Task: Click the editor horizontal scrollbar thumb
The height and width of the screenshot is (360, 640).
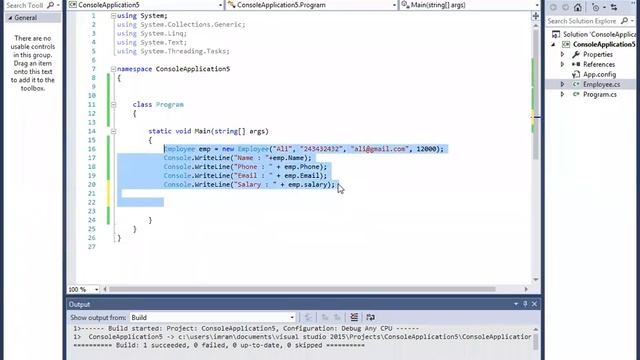Action: pyautogui.click(x=302, y=289)
